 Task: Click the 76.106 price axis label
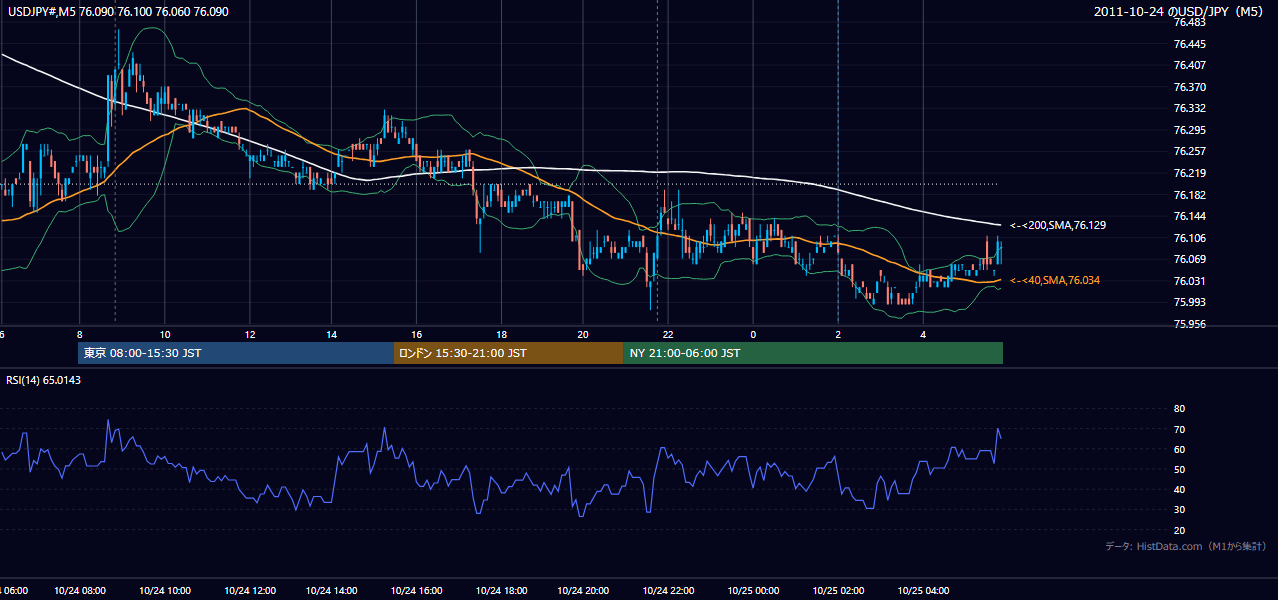coord(1188,238)
